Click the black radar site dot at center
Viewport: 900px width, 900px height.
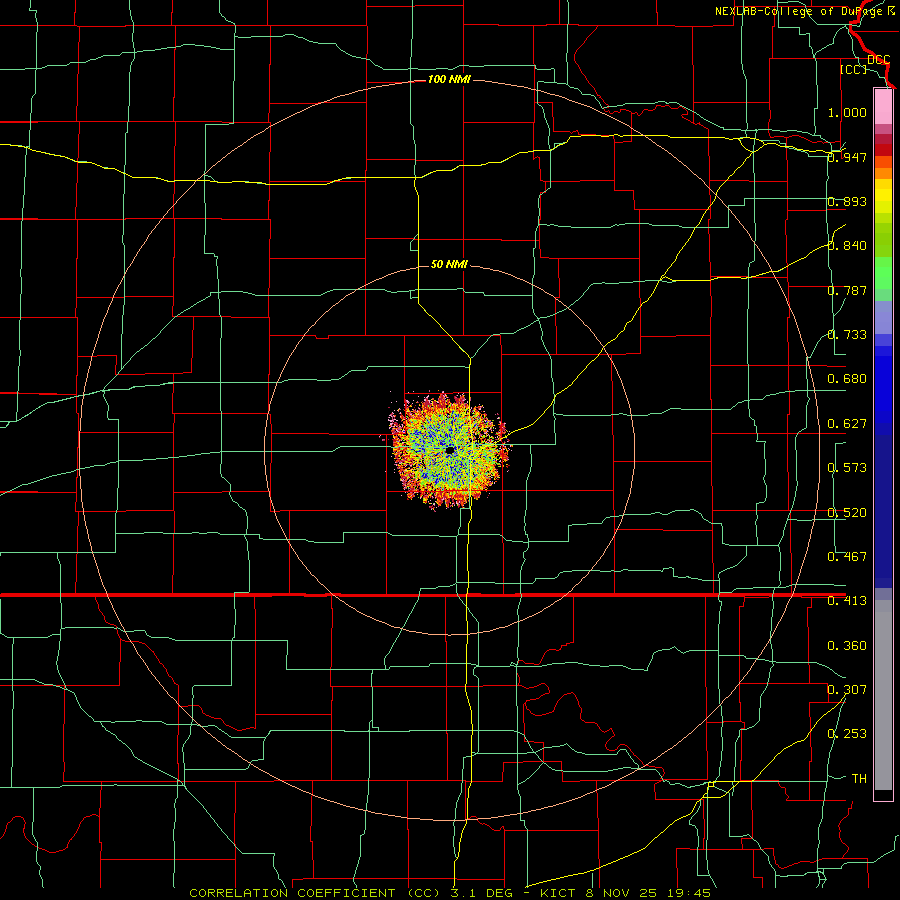click(x=450, y=450)
